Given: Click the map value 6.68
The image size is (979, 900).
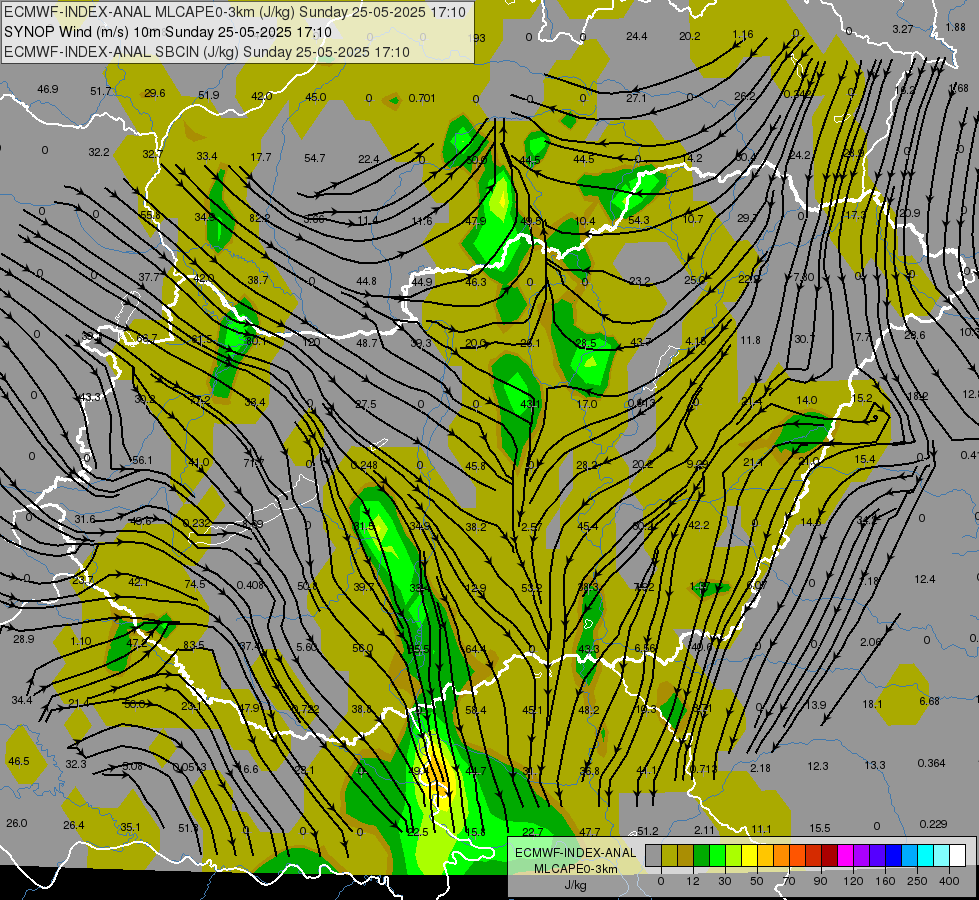Looking at the screenshot, I should [929, 701].
